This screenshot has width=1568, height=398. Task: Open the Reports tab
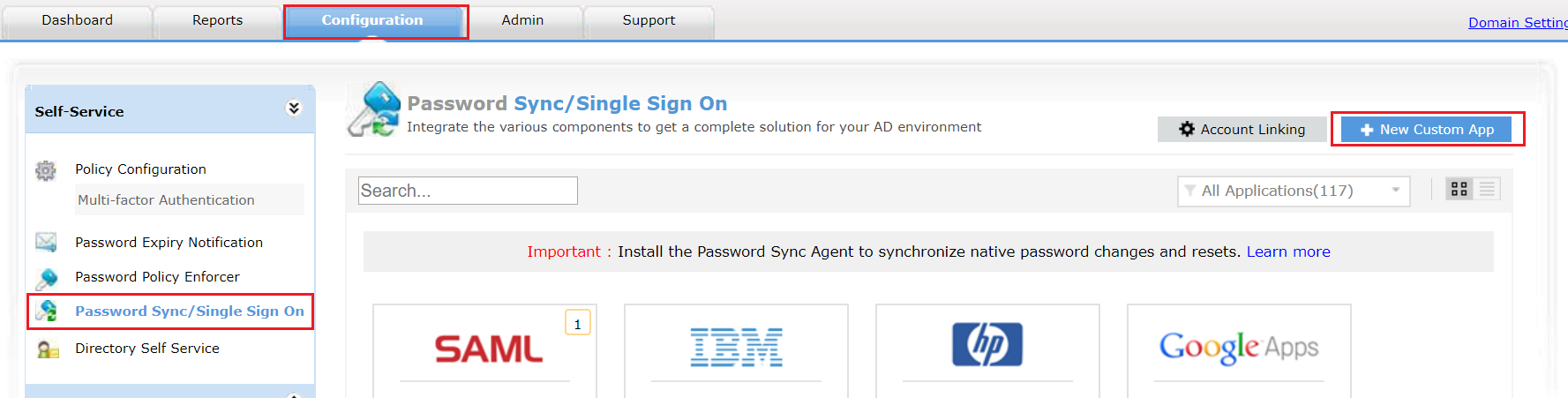click(x=217, y=20)
